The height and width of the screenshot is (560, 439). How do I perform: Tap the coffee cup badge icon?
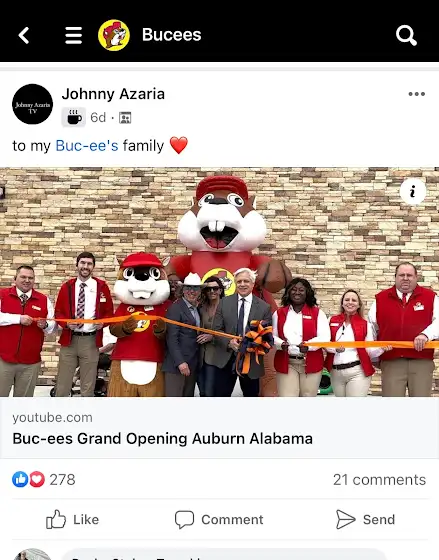[74, 117]
